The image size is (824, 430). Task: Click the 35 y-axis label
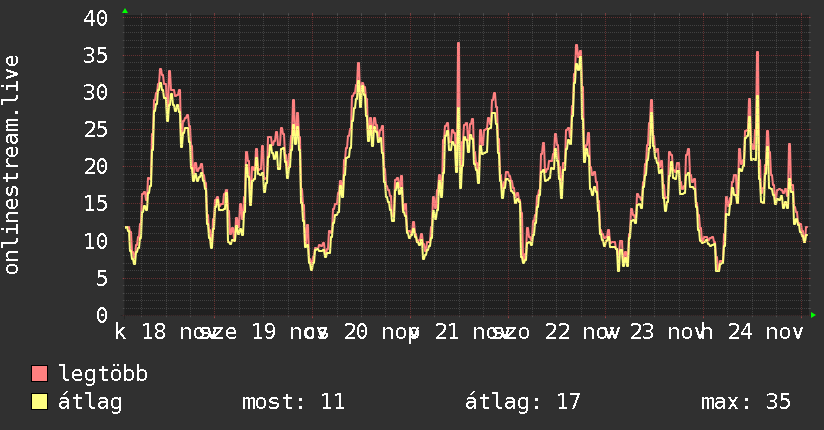(x=96, y=55)
